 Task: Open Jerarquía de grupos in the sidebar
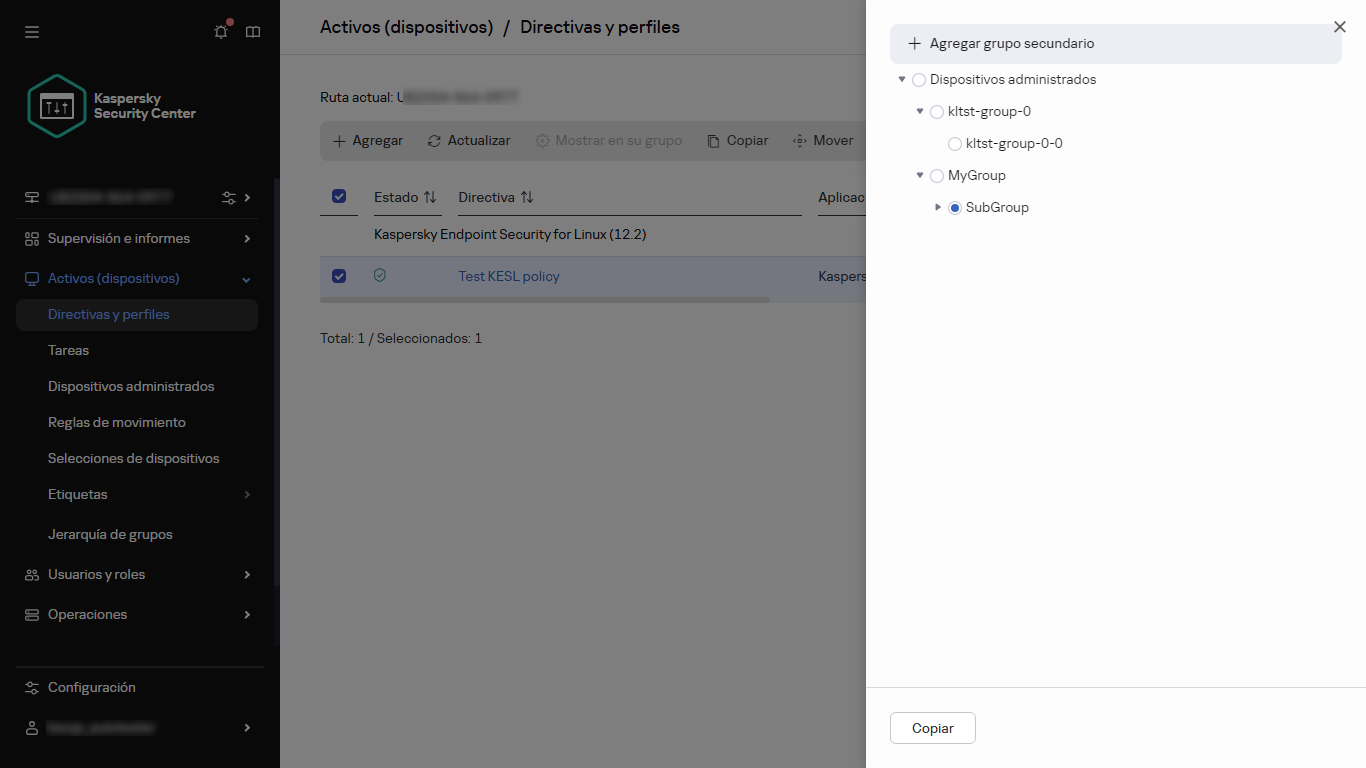110,534
